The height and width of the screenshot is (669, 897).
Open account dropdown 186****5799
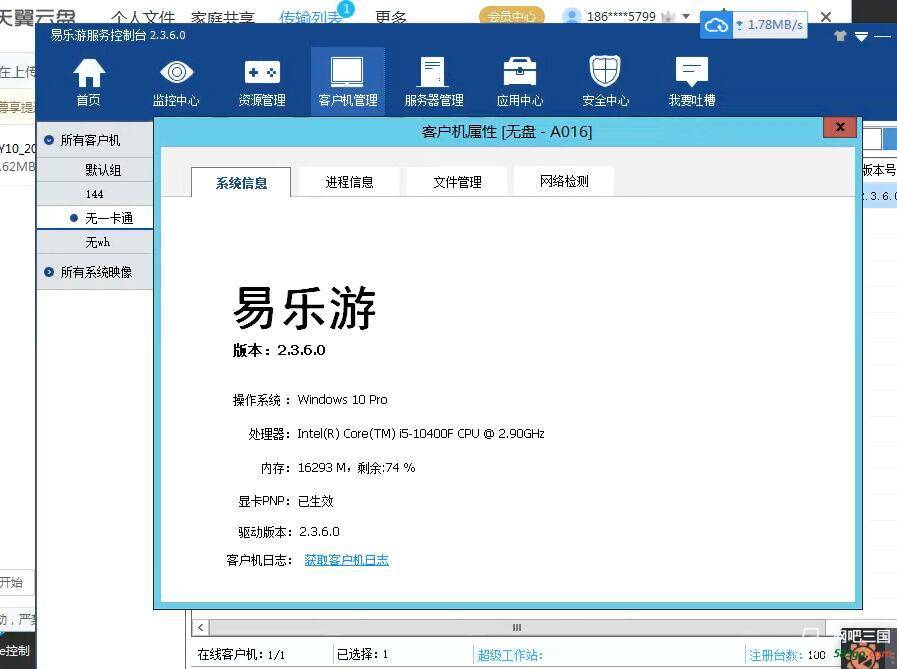point(686,17)
